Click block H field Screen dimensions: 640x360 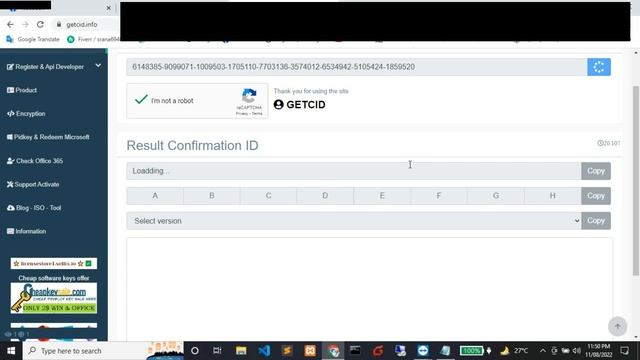(x=553, y=196)
